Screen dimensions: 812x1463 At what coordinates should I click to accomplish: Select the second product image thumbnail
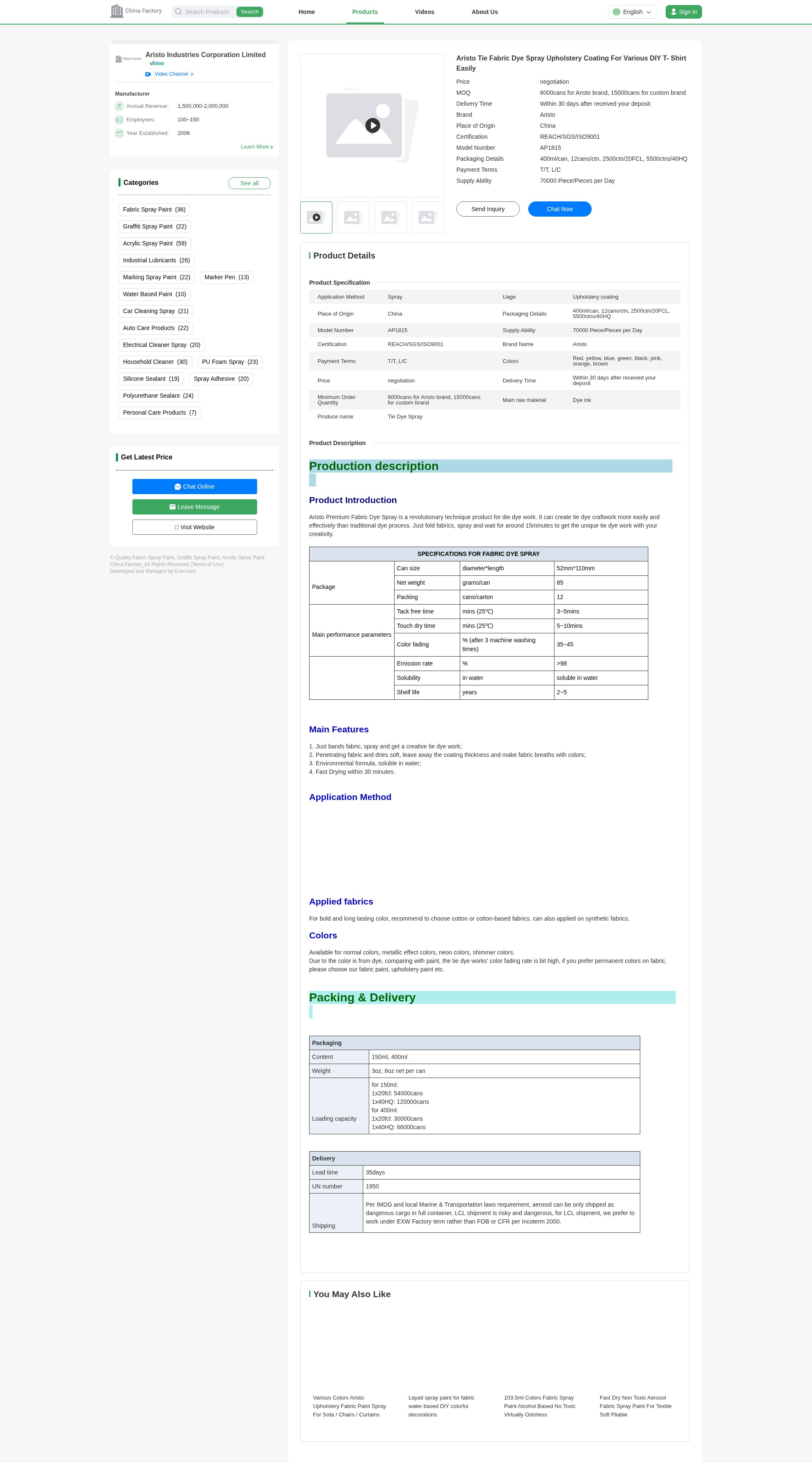pos(353,217)
